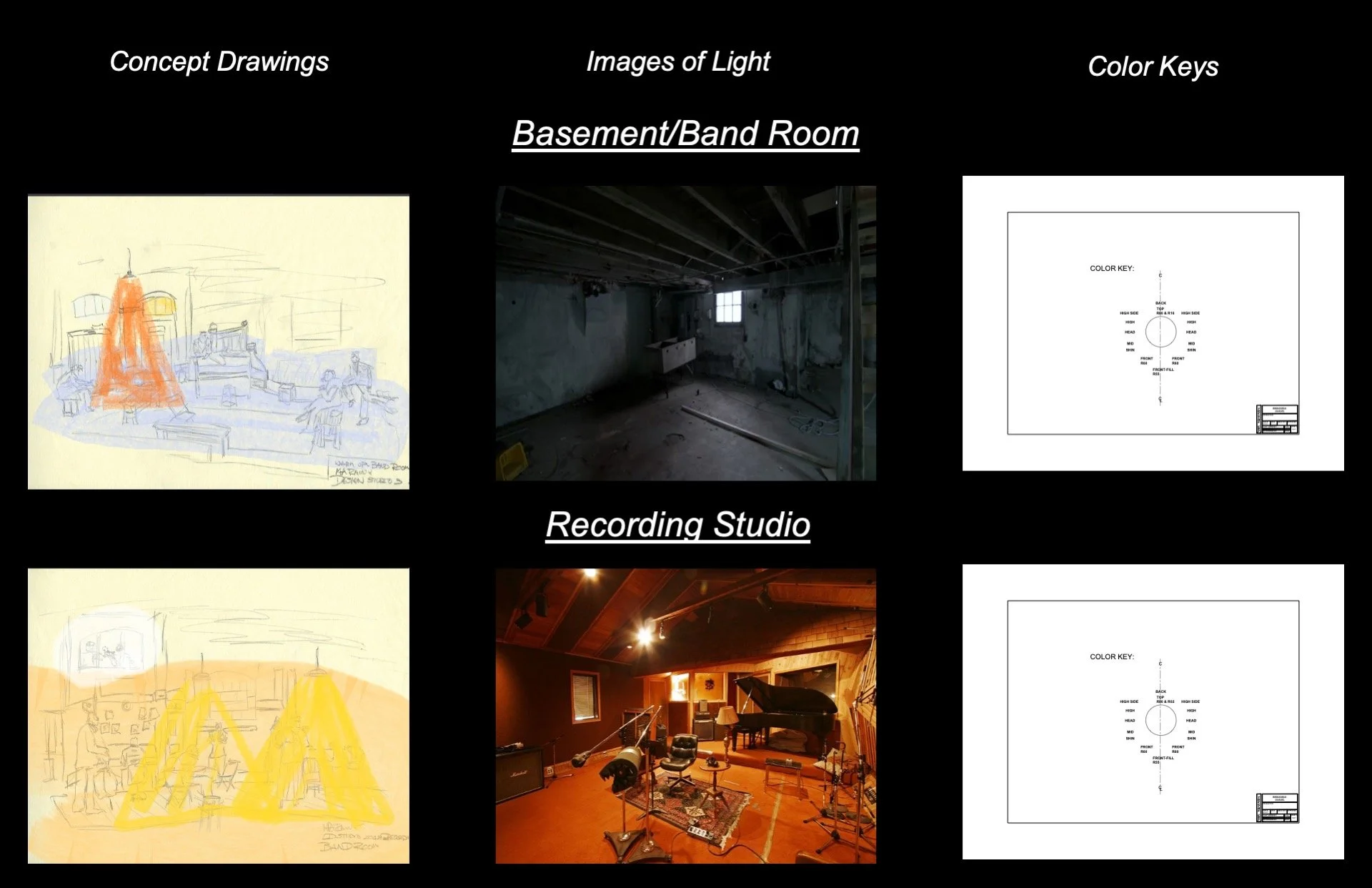Click the title block in top color key

click(x=1277, y=420)
